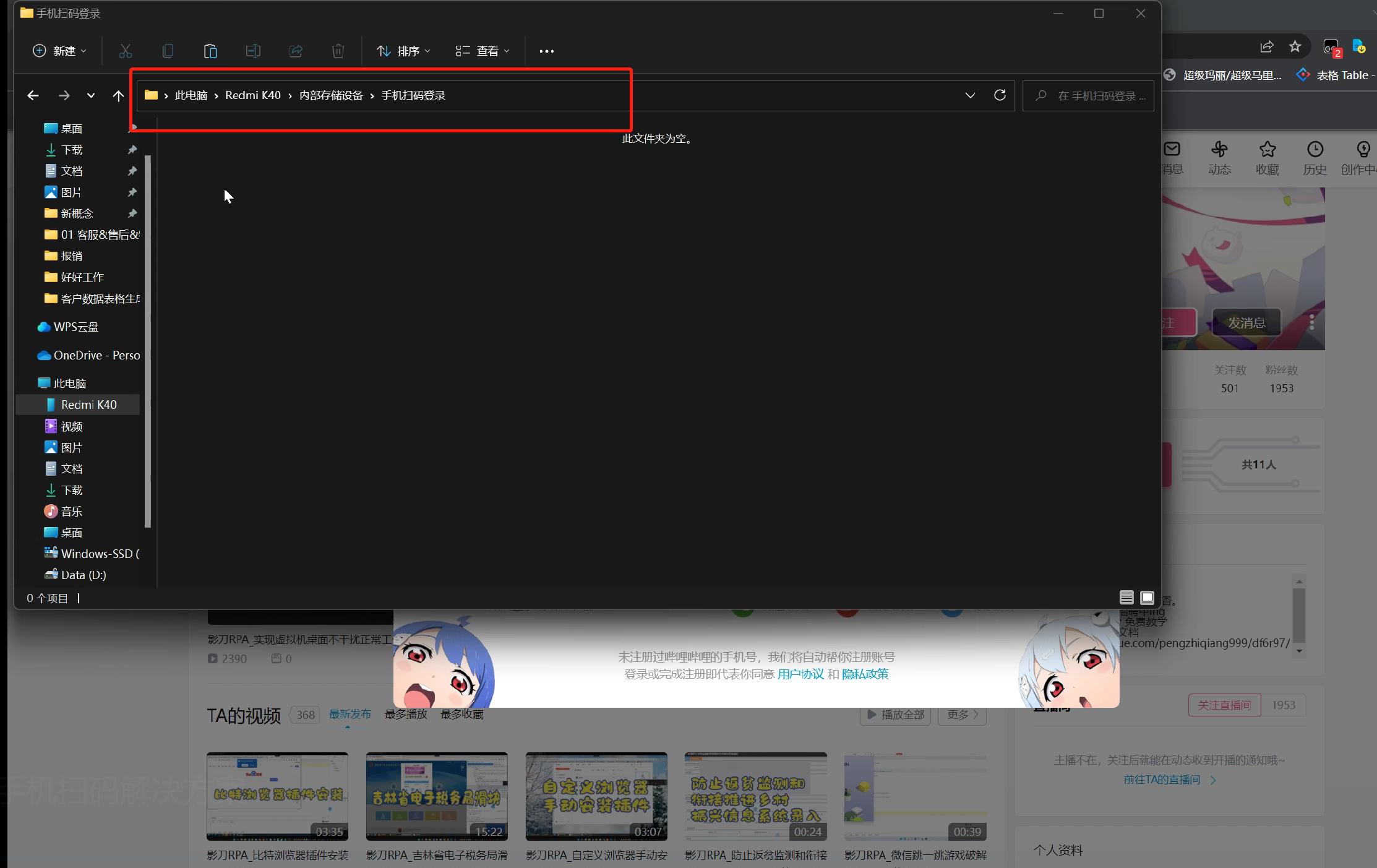Click the 用户协议 link

coord(800,674)
